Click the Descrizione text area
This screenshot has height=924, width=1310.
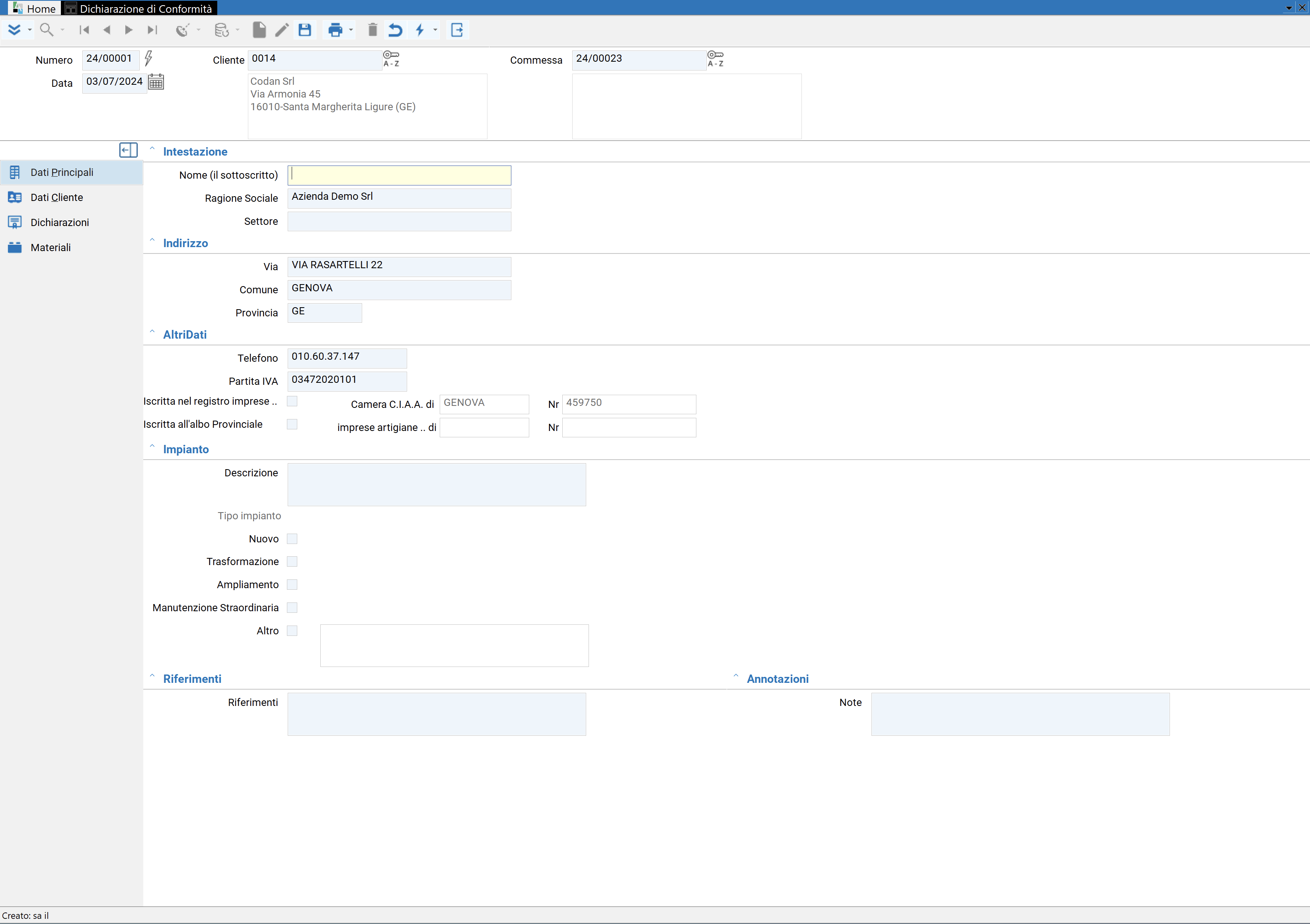tap(437, 485)
